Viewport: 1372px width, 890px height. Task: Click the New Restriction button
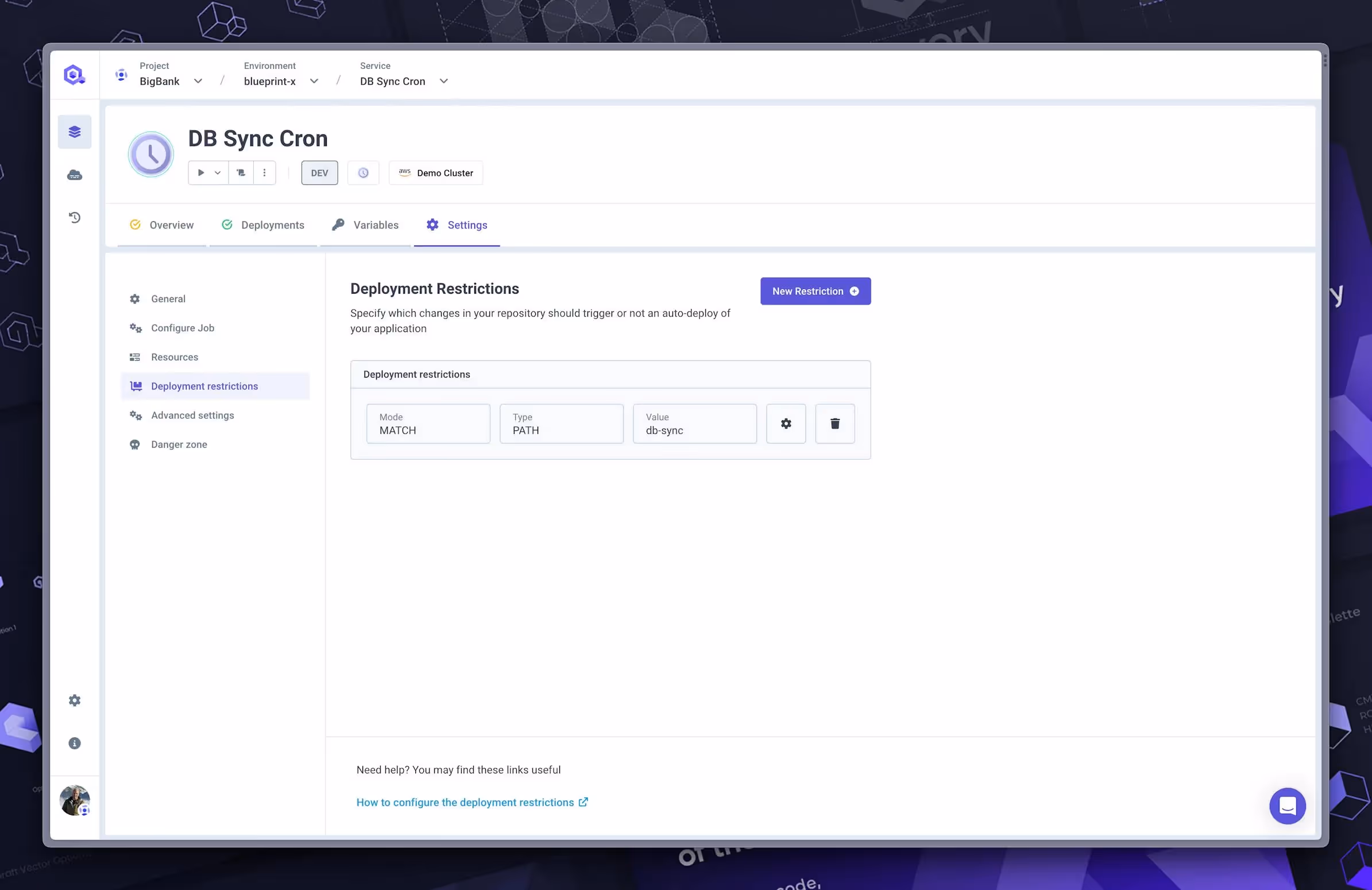pyautogui.click(x=814, y=291)
